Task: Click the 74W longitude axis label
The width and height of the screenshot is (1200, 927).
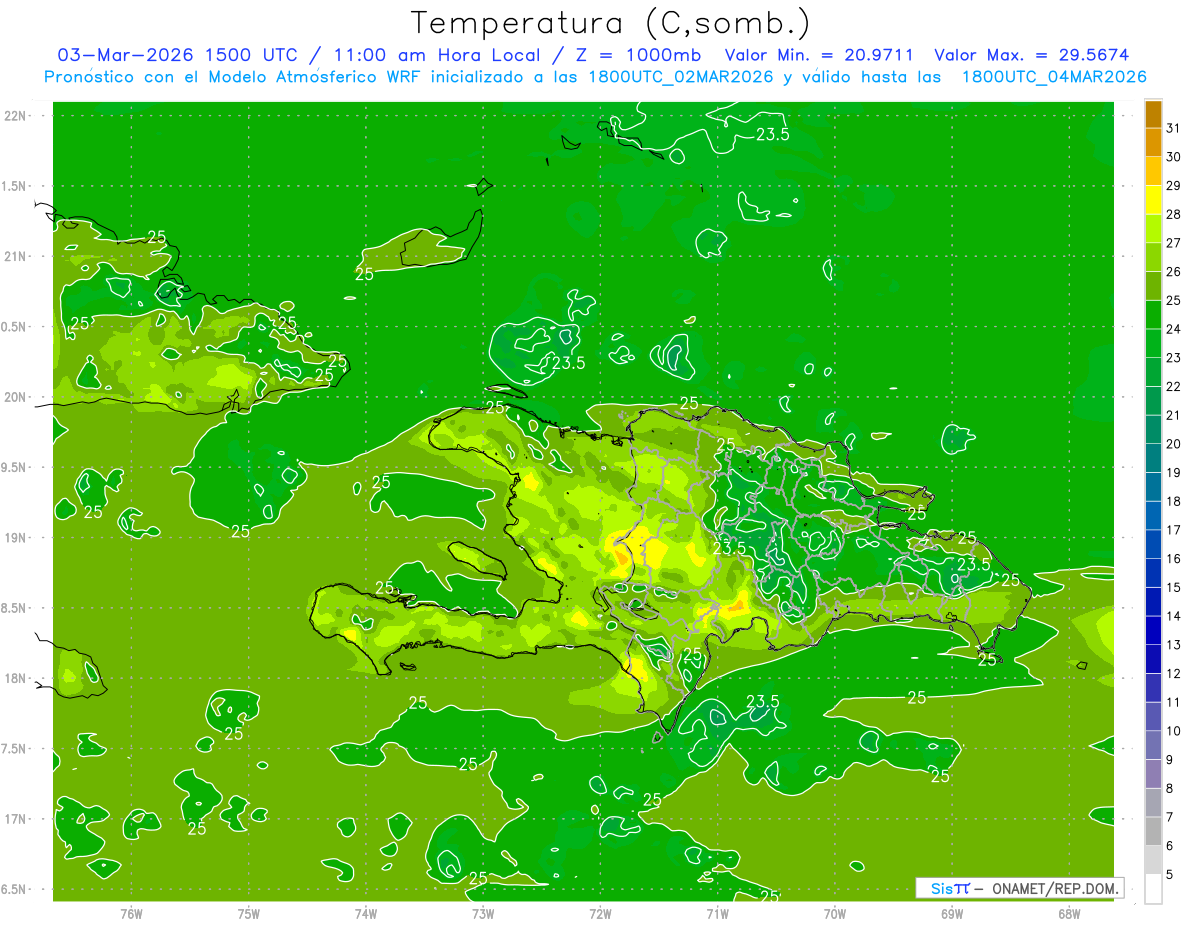Action: (x=366, y=913)
